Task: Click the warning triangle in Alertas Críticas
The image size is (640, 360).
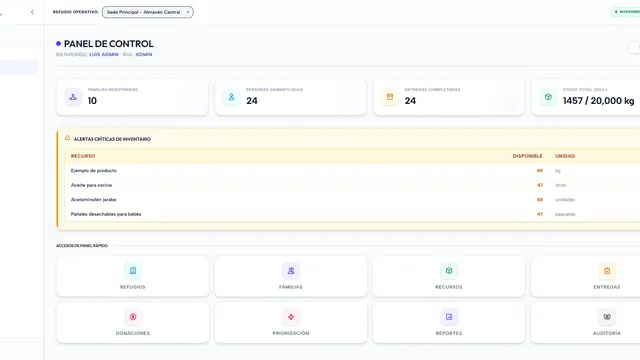Action: tap(67, 138)
